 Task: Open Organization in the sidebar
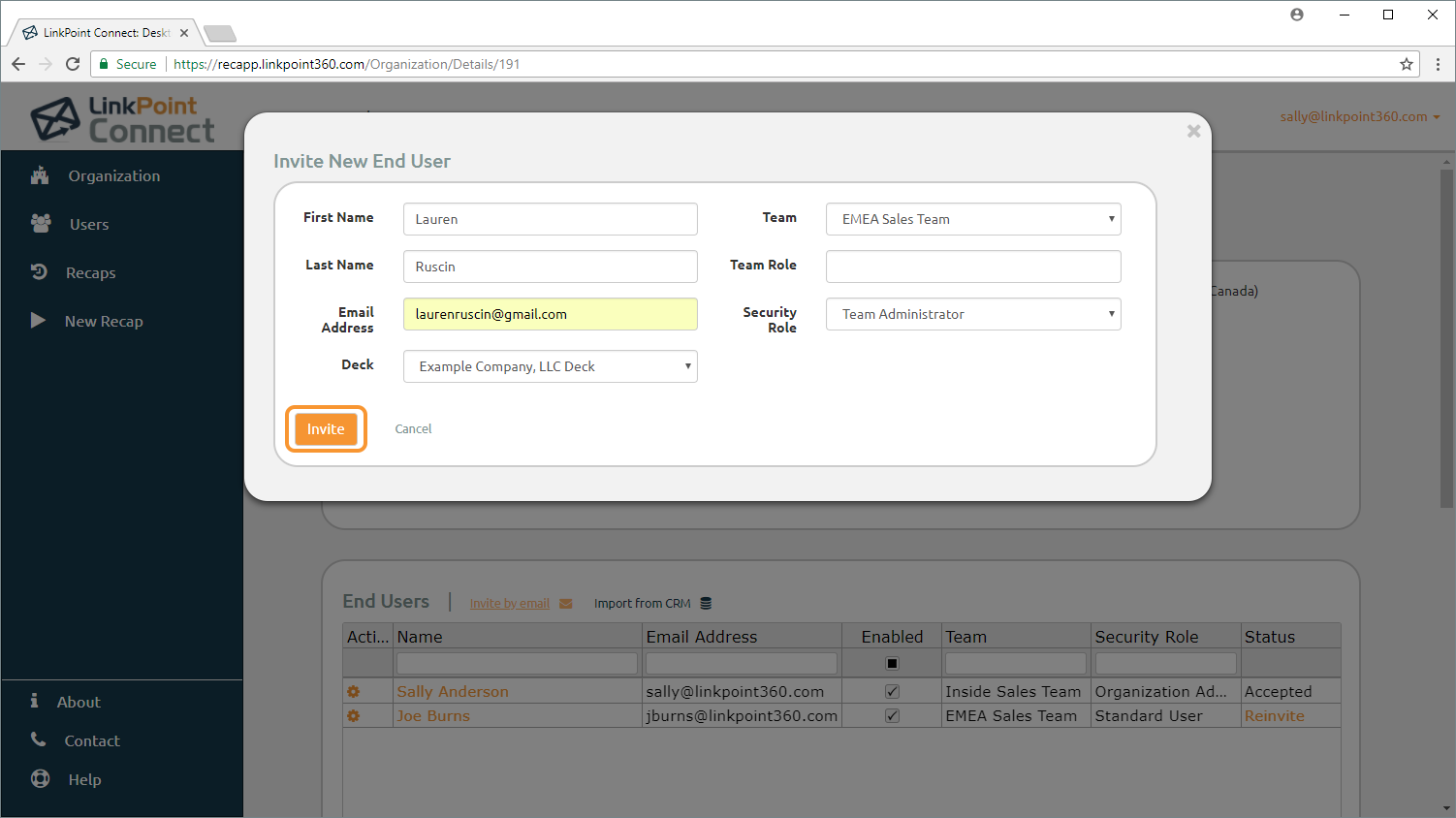point(113,176)
